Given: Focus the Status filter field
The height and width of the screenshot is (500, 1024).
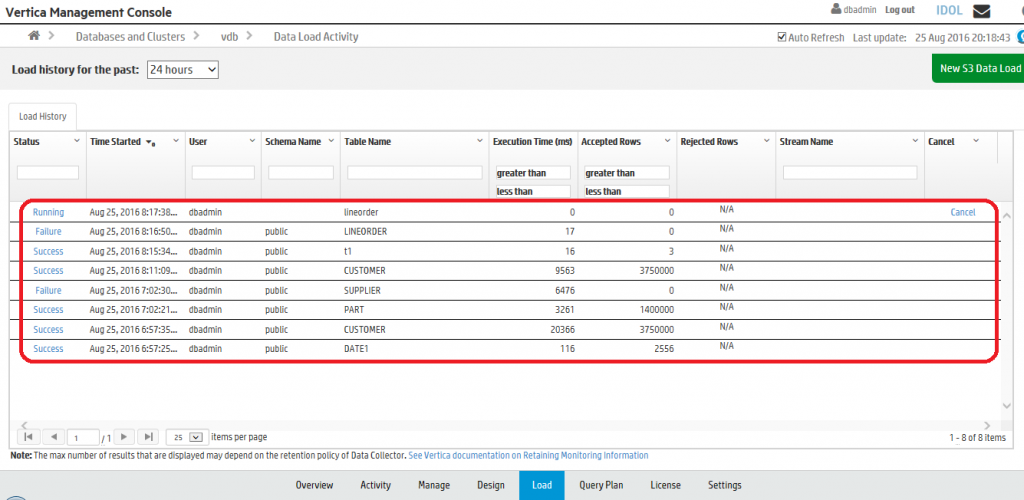Looking at the screenshot, I should [48, 173].
